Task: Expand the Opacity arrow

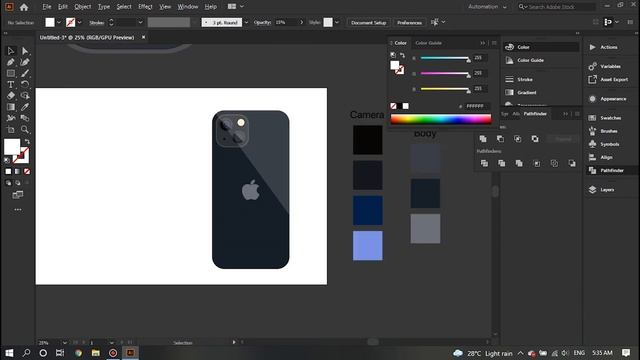Action: (302, 22)
